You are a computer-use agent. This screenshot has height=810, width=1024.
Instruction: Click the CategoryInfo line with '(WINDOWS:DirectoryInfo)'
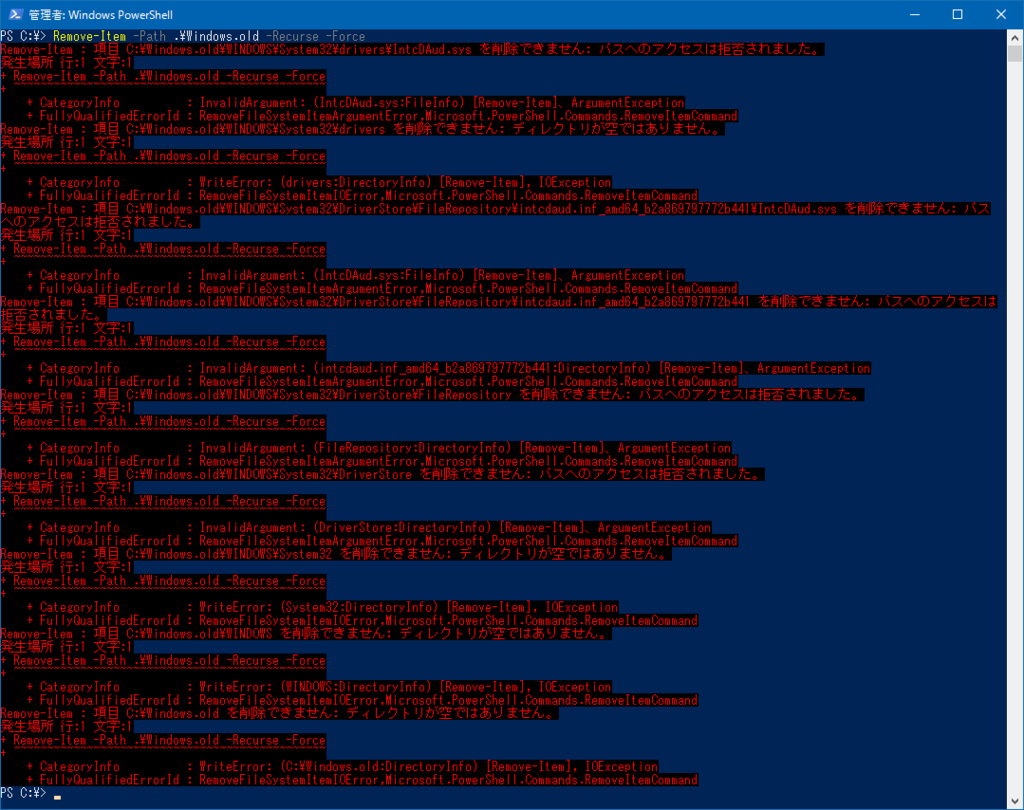click(x=319, y=687)
